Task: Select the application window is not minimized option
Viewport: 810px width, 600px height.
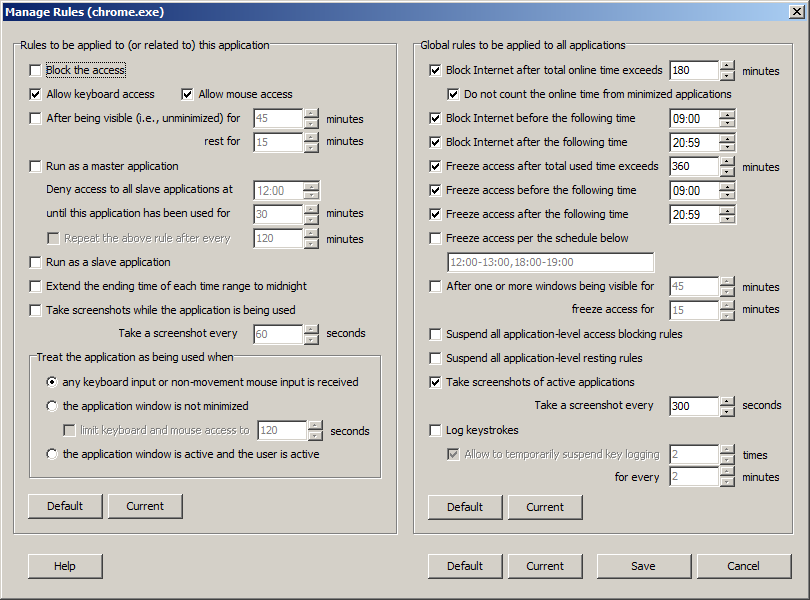Action: coord(52,406)
